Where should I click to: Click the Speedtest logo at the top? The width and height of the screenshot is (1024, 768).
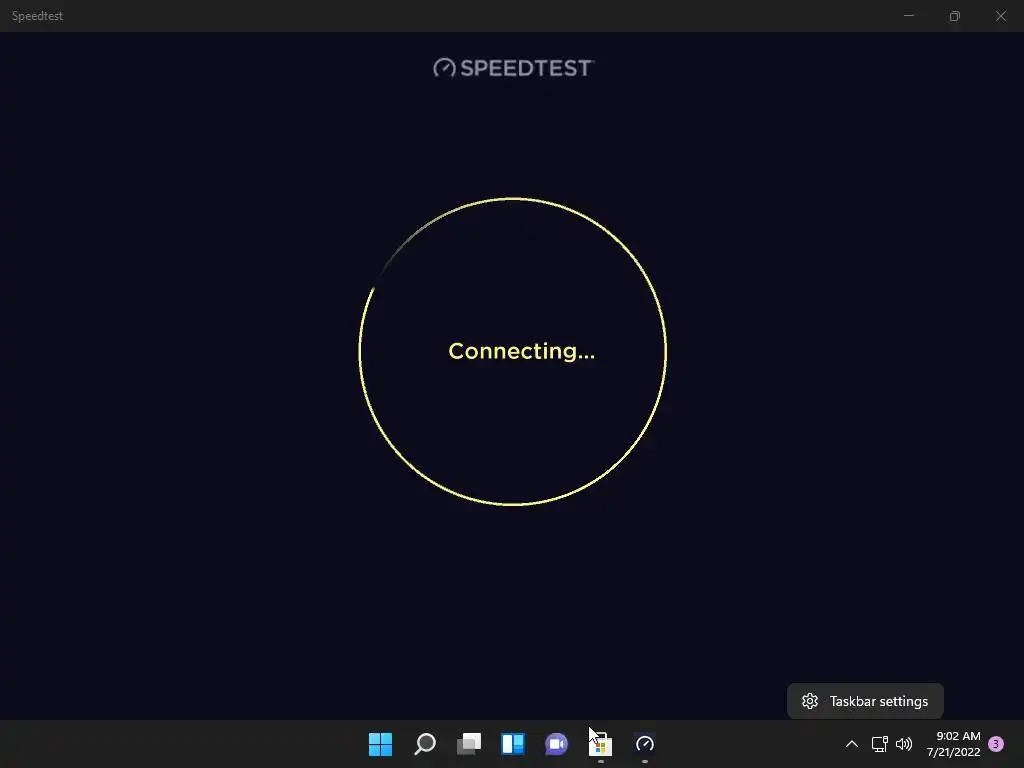pyautogui.click(x=513, y=68)
